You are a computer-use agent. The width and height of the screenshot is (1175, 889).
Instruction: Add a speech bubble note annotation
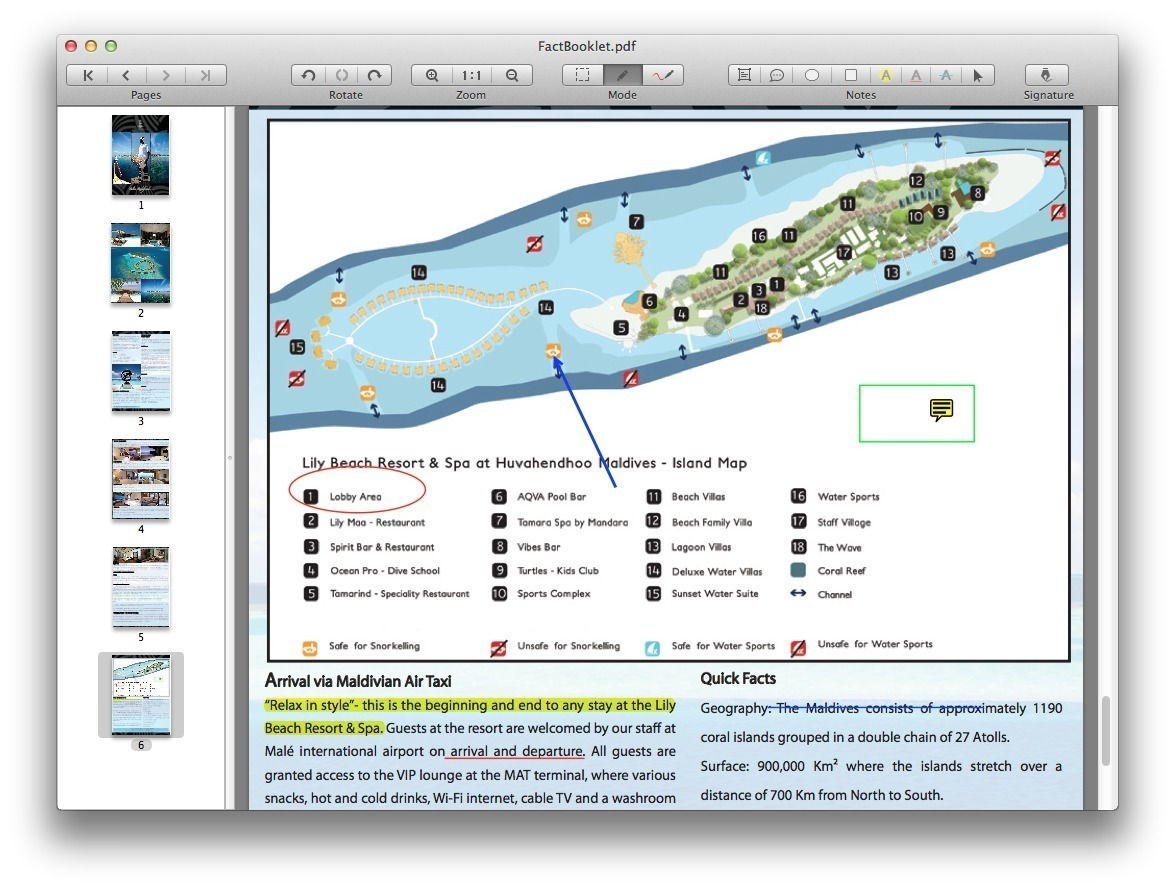[x=777, y=74]
